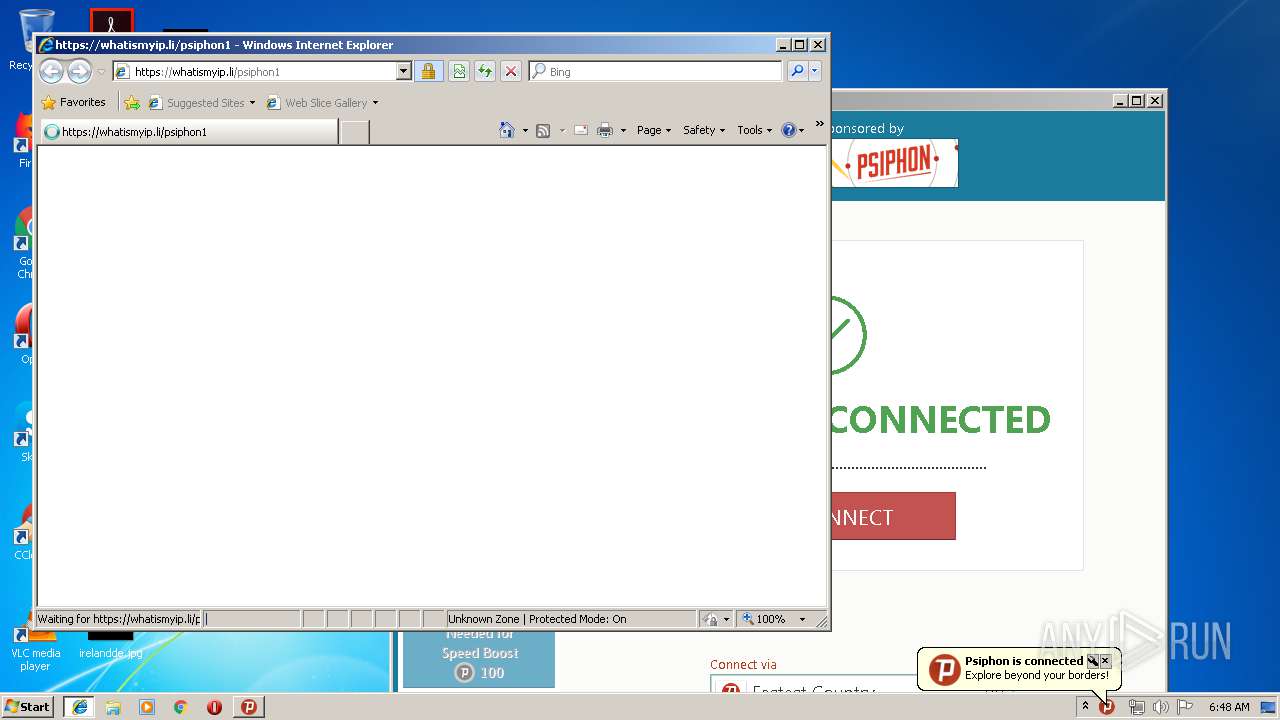
Task: Open search provider dropdown arrow
Action: pyautogui.click(x=815, y=71)
